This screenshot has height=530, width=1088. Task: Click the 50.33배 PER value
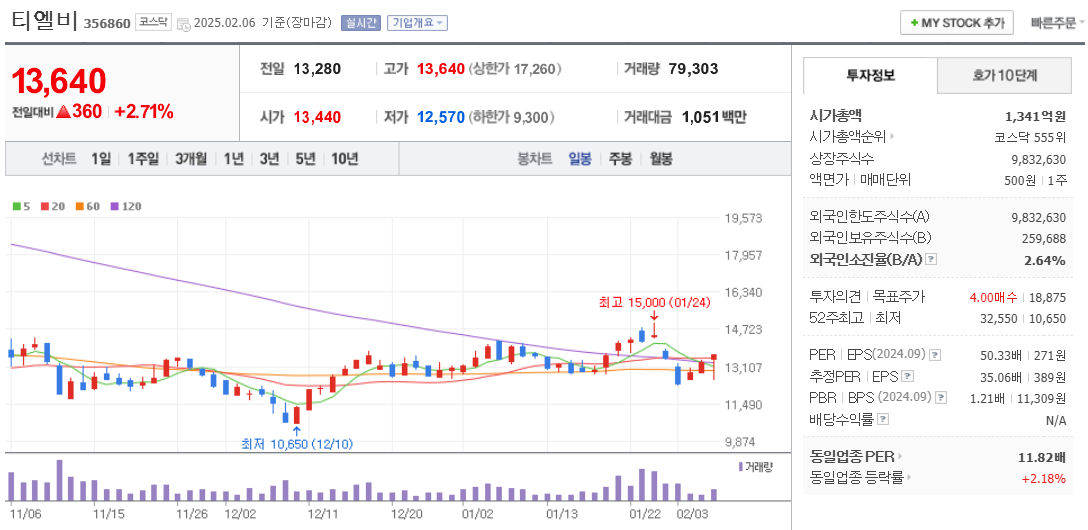1001,355
